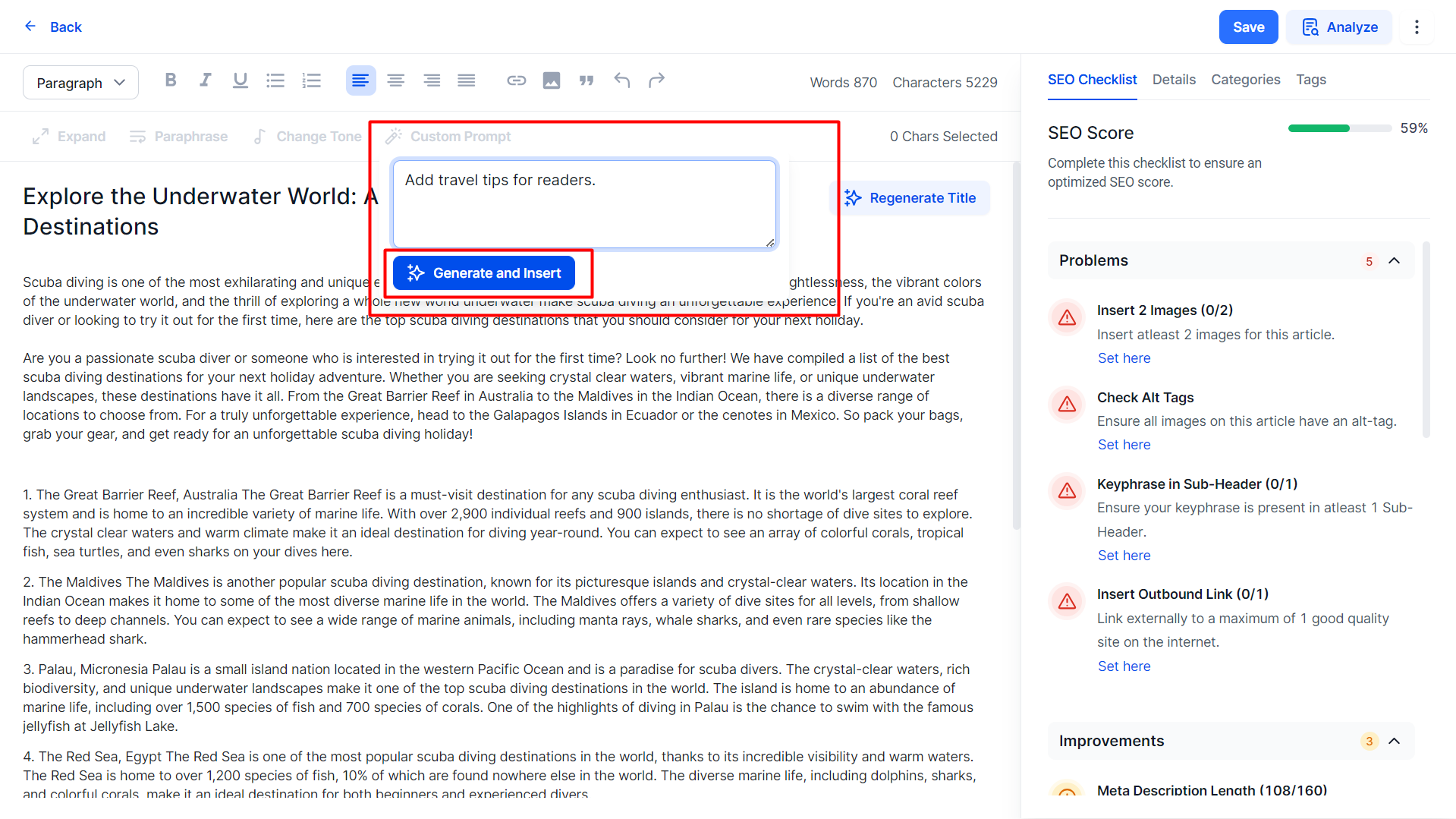Click the editor vertical scrollbar
The height and width of the screenshot is (819, 1456).
tap(1017, 345)
